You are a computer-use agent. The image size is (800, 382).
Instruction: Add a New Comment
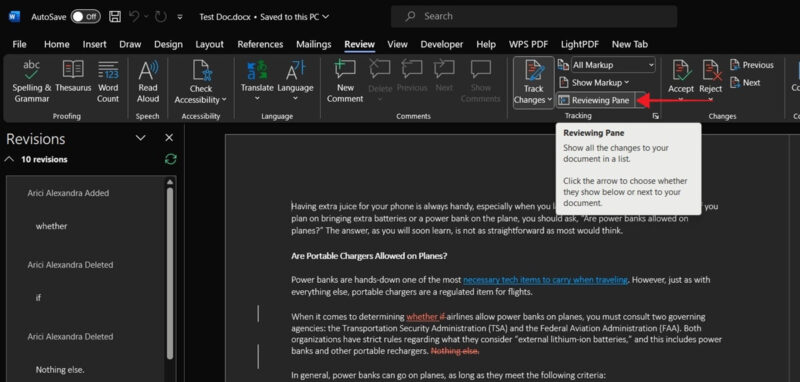345,81
